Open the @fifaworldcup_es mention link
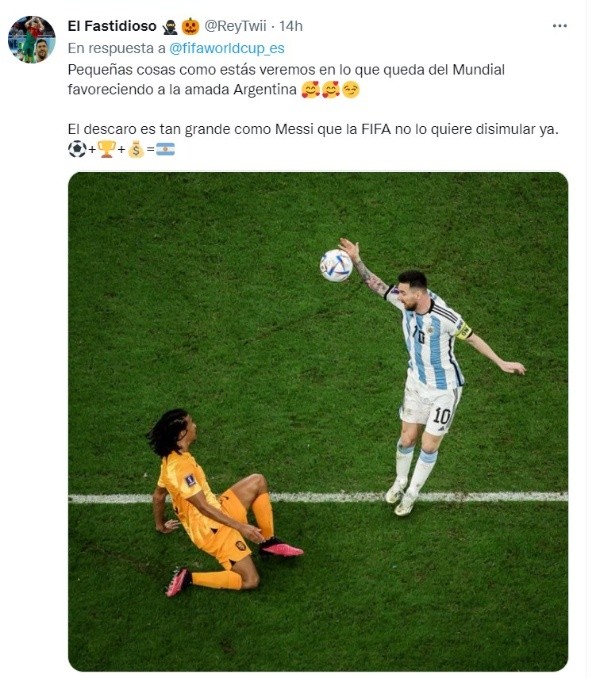Viewport: 600px width, 678px height. [227, 48]
